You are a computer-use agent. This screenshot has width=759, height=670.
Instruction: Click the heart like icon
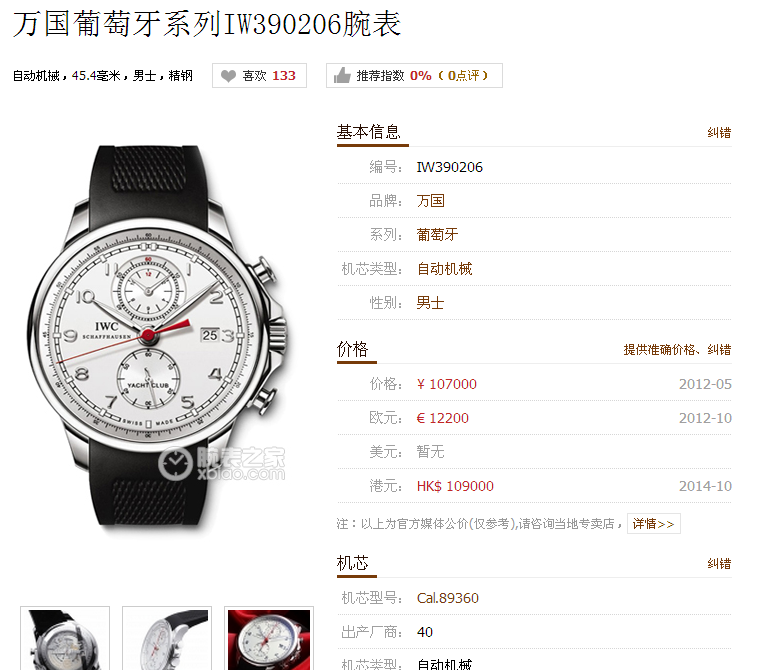tap(228, 76)
